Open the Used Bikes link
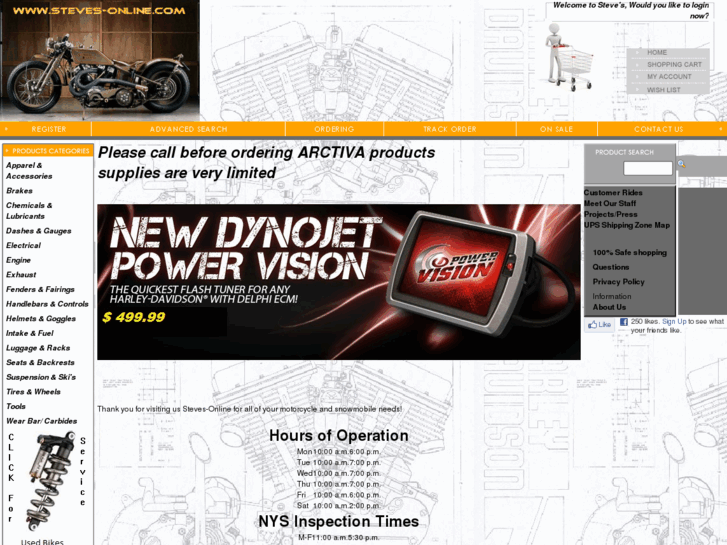Image resolution: width=727 pixels, height=545 pixels. coord(42,541)
